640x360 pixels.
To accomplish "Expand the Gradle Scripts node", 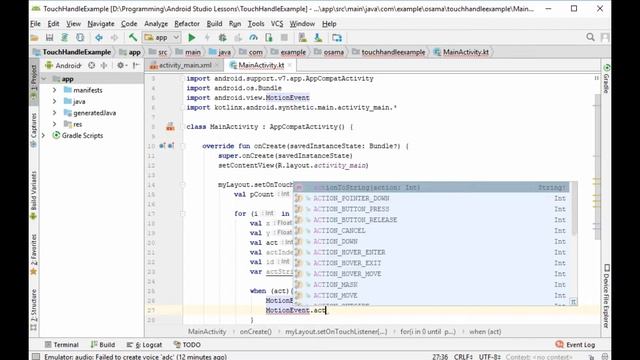I will pos(44,136).
